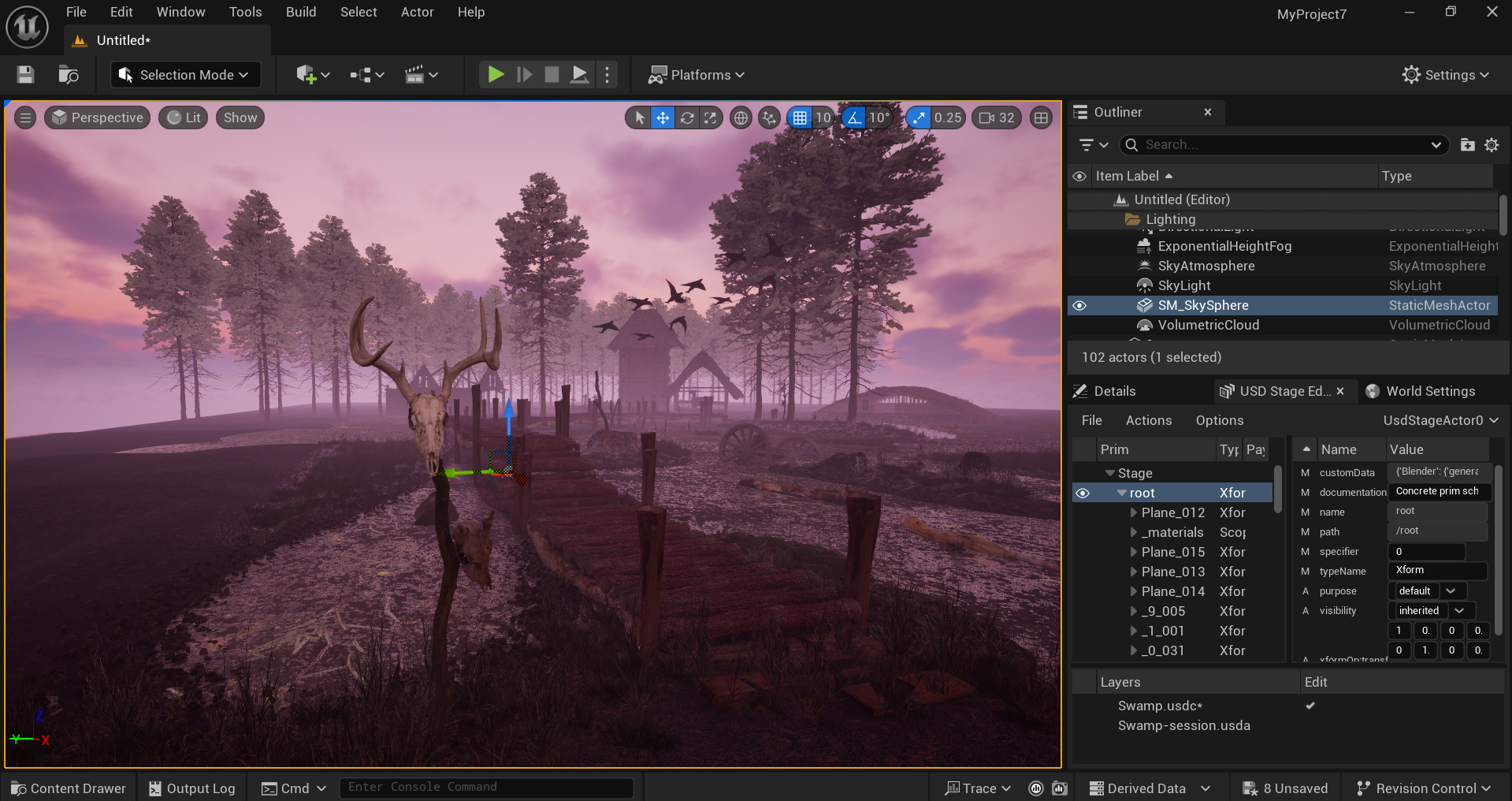
Task: Toggle rotation angle snapping icon
Action: 854,117
